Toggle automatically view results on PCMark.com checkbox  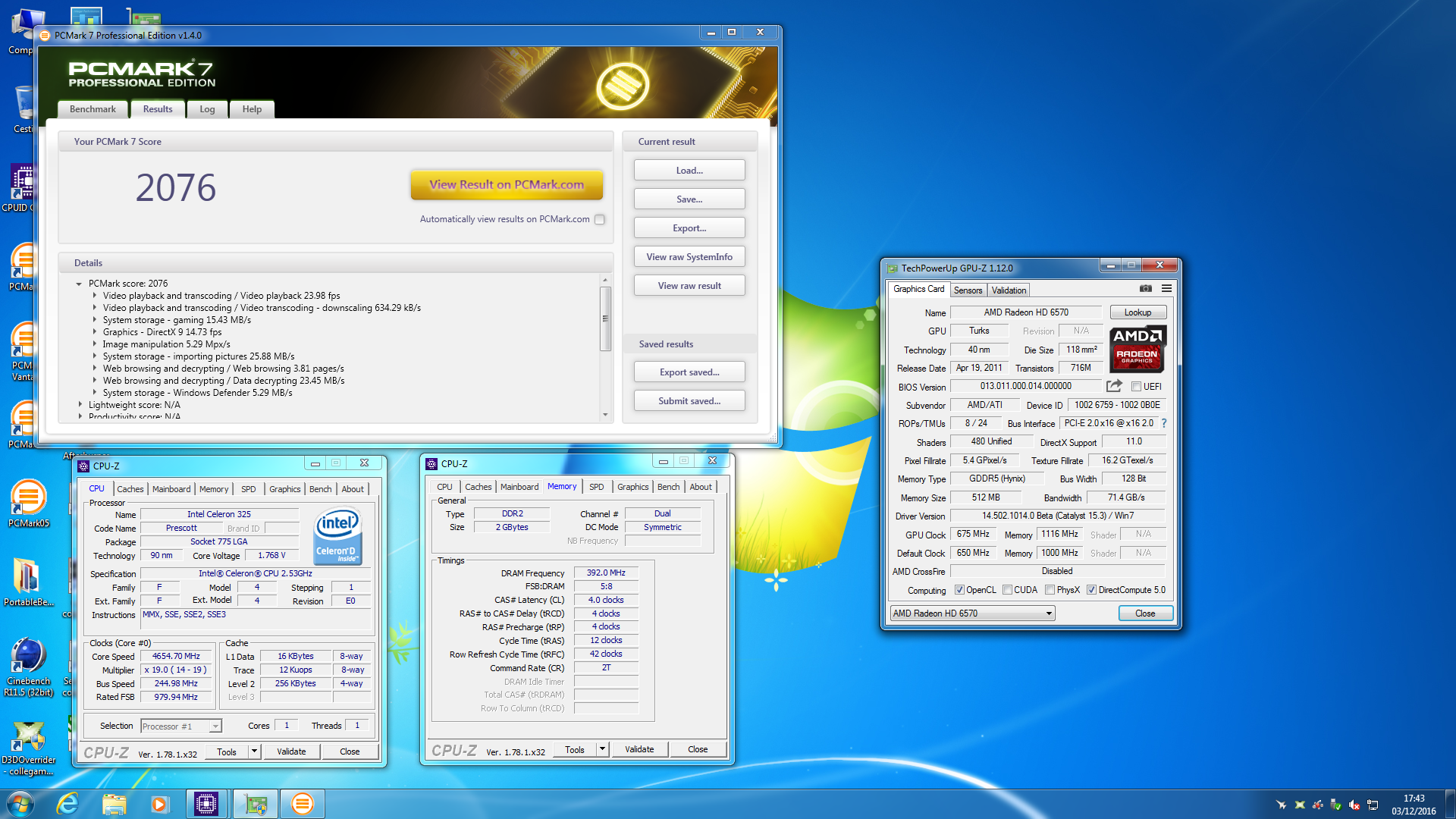pos(600,219)
